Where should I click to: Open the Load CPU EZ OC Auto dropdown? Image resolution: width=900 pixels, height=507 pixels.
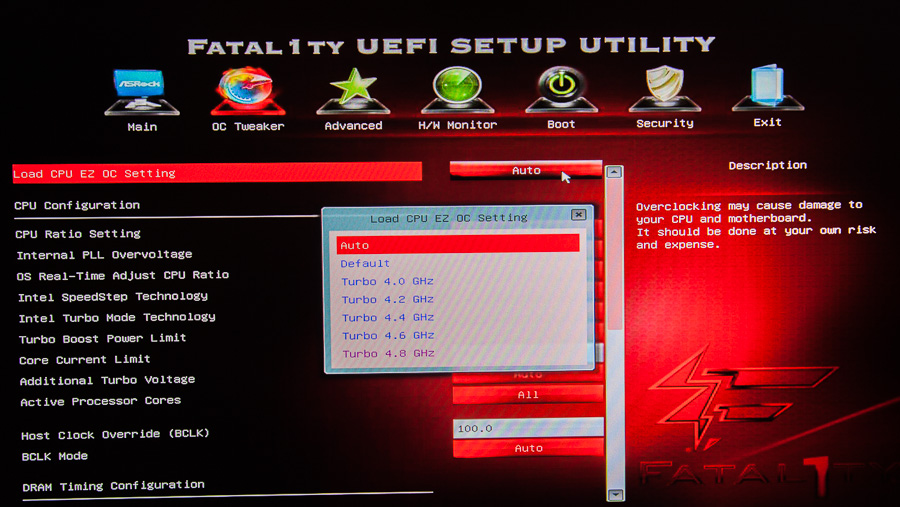pos(526,171)
